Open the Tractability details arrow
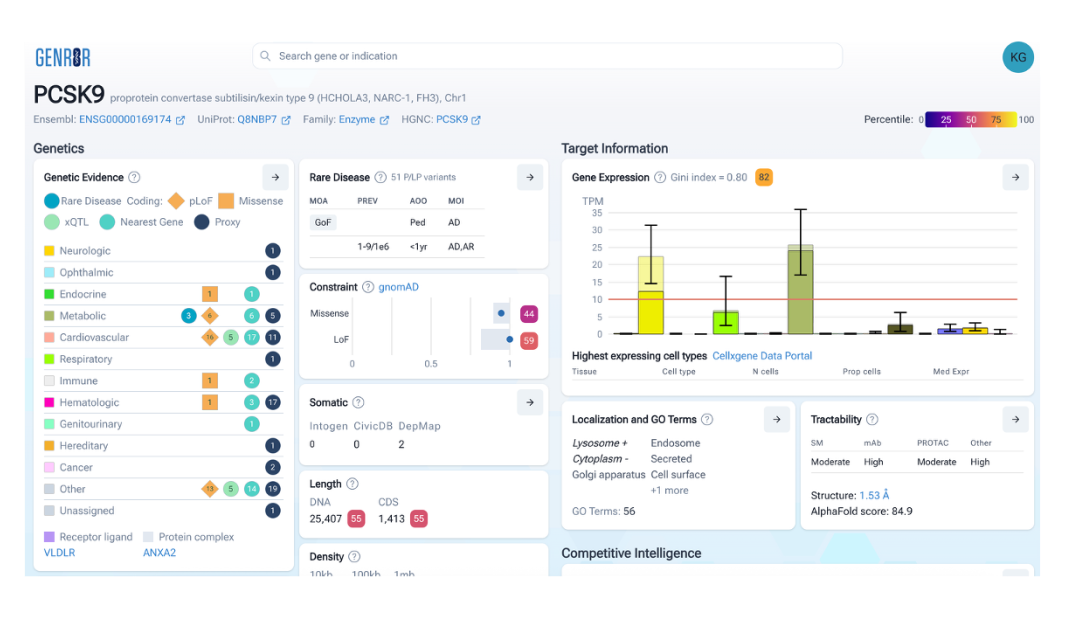Screen dimensions: 1065x617 (1015, 420)
